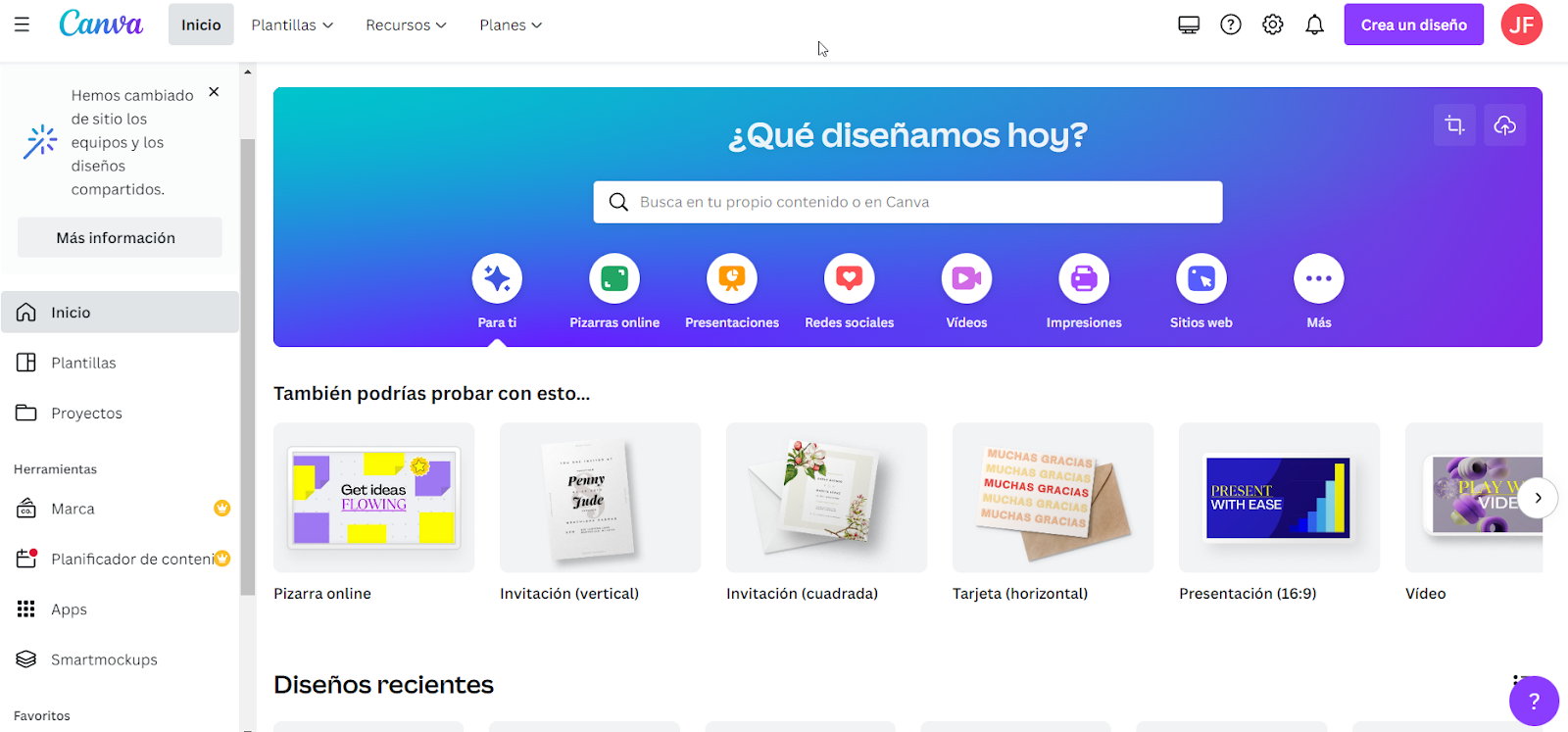Image resolution: width=1568 pixels, height=732 pixels.
Task: Open the help question mark in header
Action: (x=1231, y=24)
